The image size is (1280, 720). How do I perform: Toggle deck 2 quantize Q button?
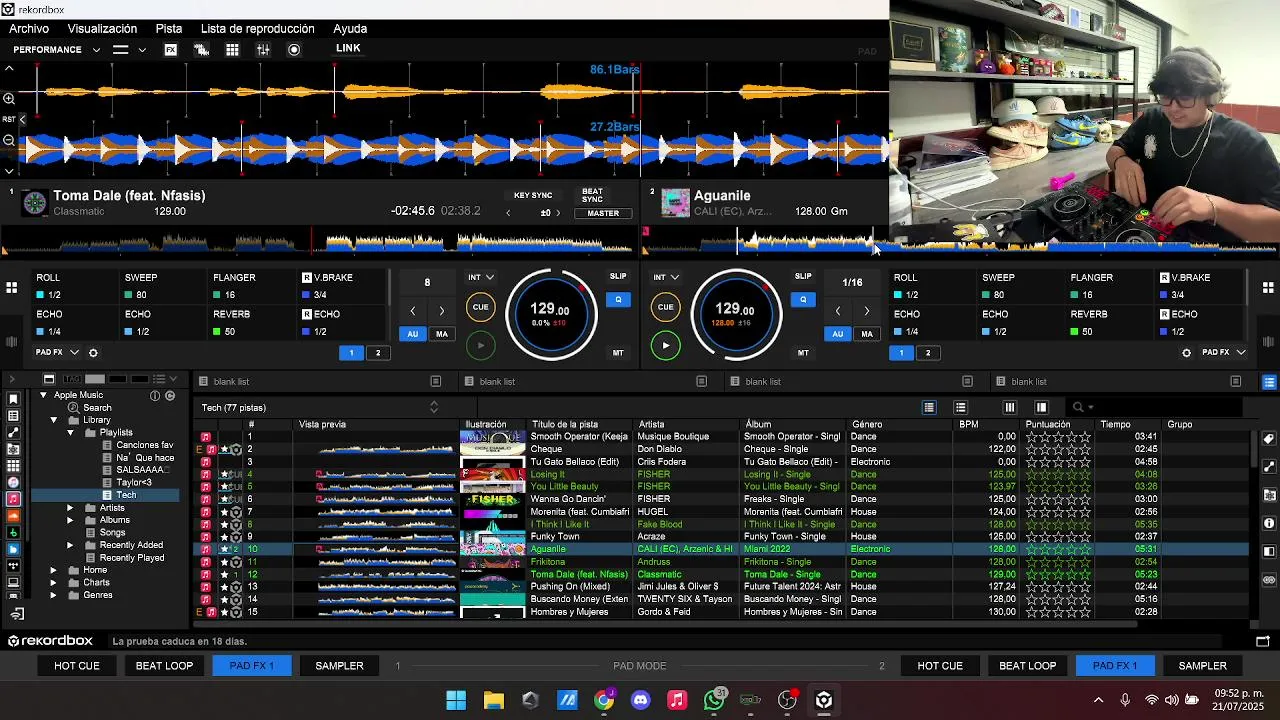click(x=803, y=300)
